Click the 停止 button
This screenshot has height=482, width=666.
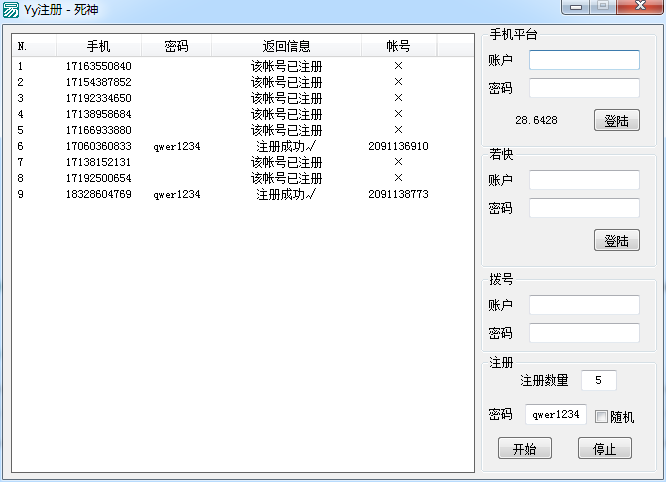[604, 449]
